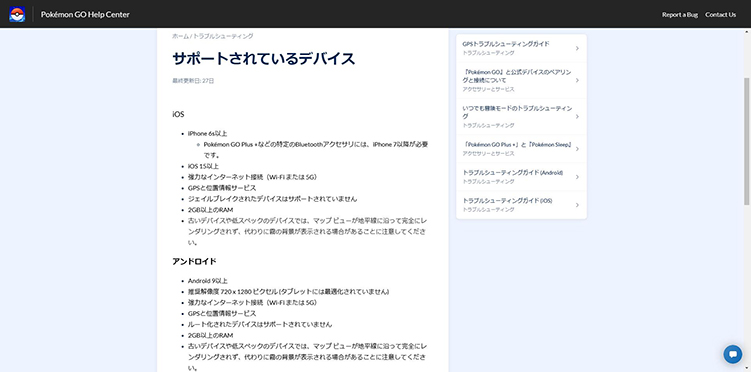Click the 最終更新日 date text

pyautogui.click(x=193, y=81)
